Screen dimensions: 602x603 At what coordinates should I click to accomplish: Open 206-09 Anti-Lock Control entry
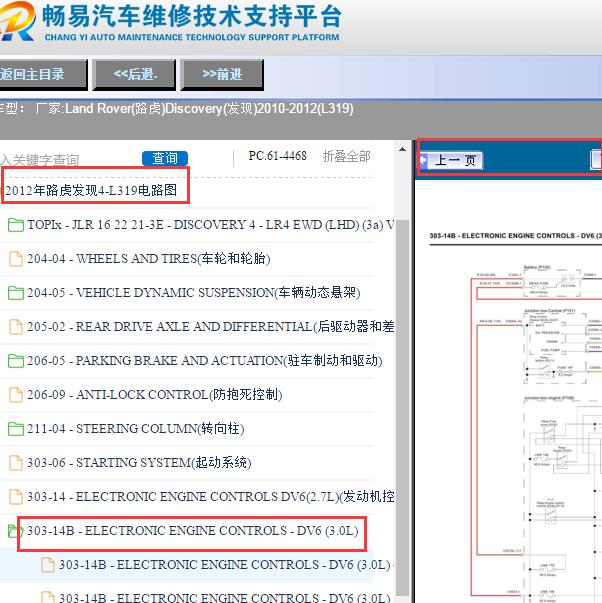tap(155, 395)
